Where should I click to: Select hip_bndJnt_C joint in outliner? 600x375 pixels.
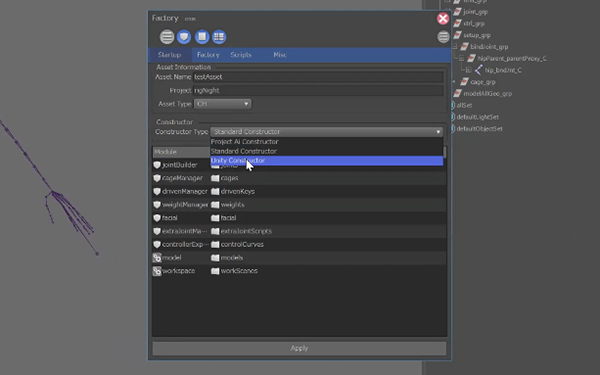tap(503, 70)
